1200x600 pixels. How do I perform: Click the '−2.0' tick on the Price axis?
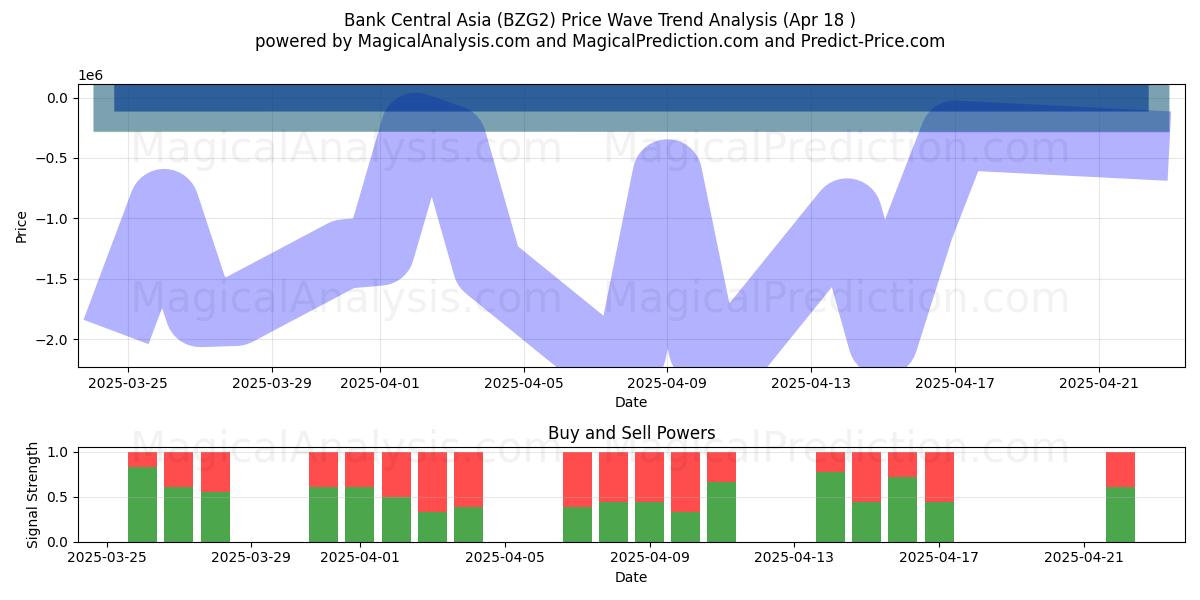(51, 340)
